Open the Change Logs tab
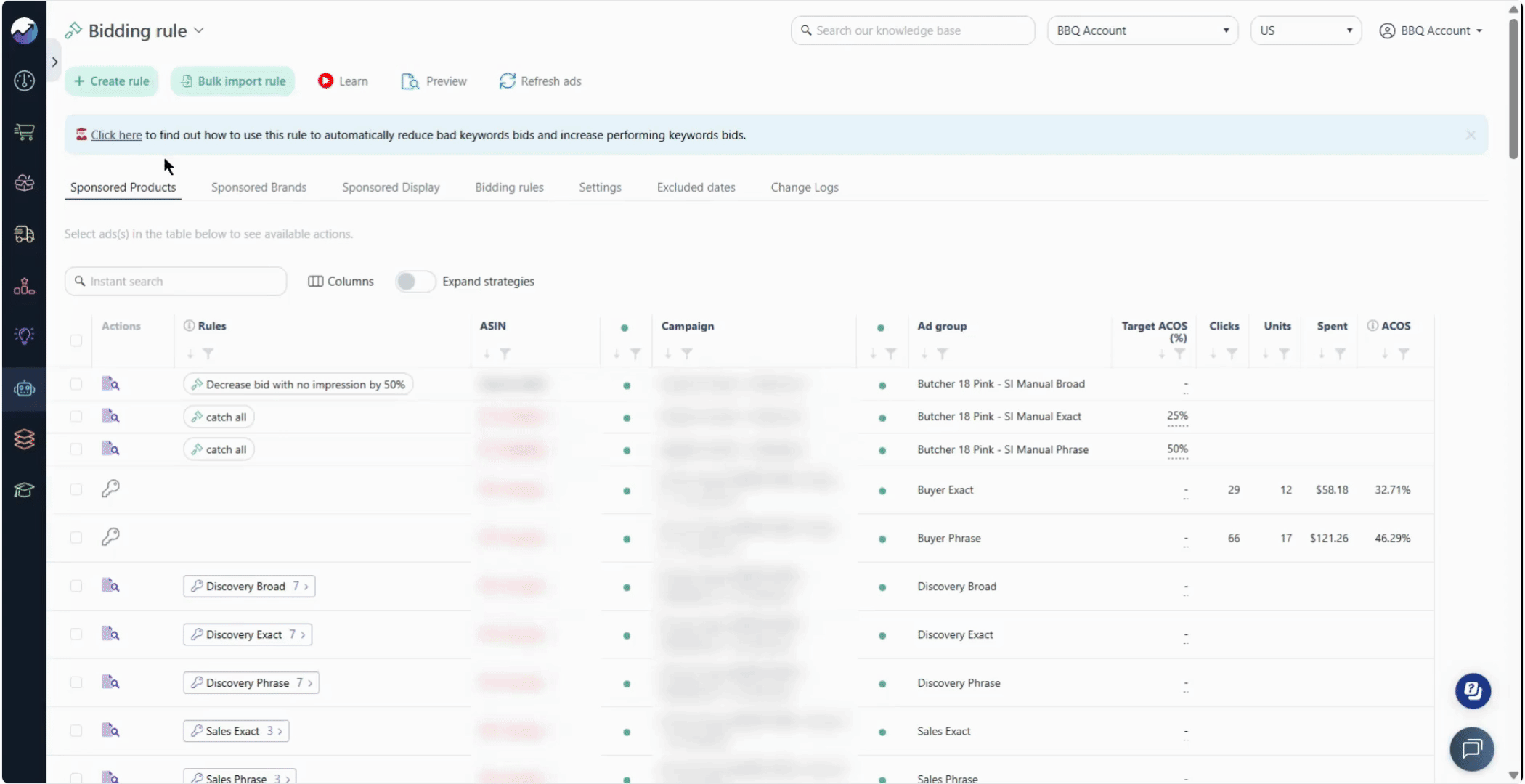Image resolution: width=1525 pixels, height=784 pixels. pyautogui.click(x=805, y=187)
